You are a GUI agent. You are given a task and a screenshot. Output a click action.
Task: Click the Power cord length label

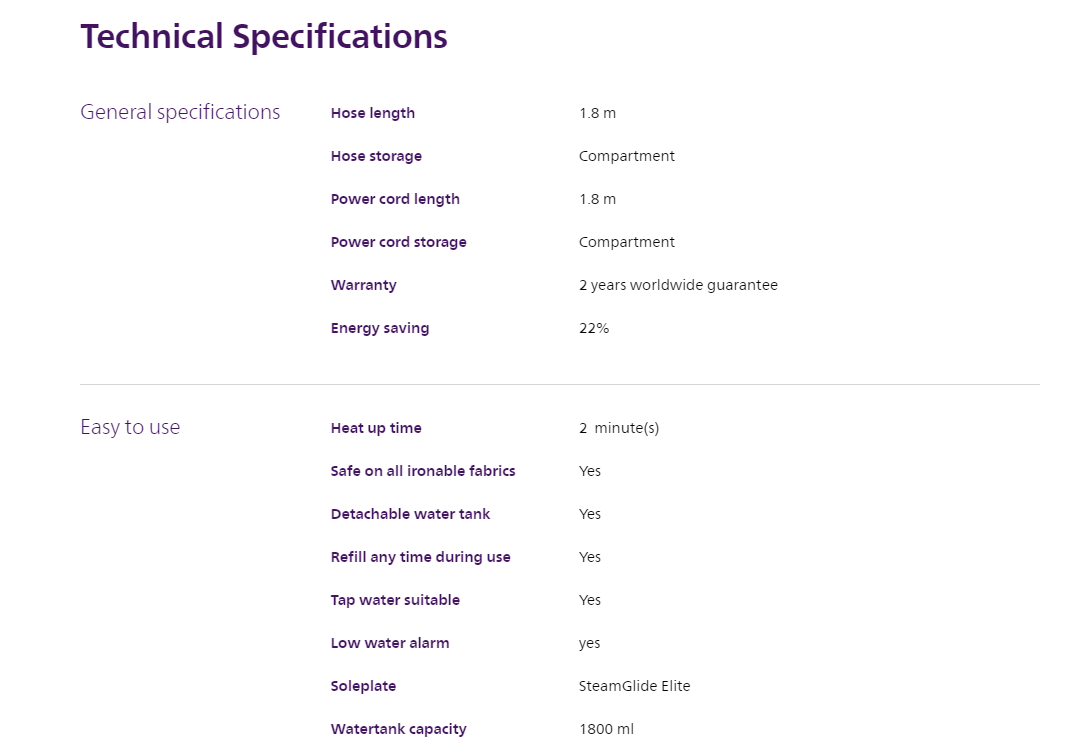click(x=395, y=199)
